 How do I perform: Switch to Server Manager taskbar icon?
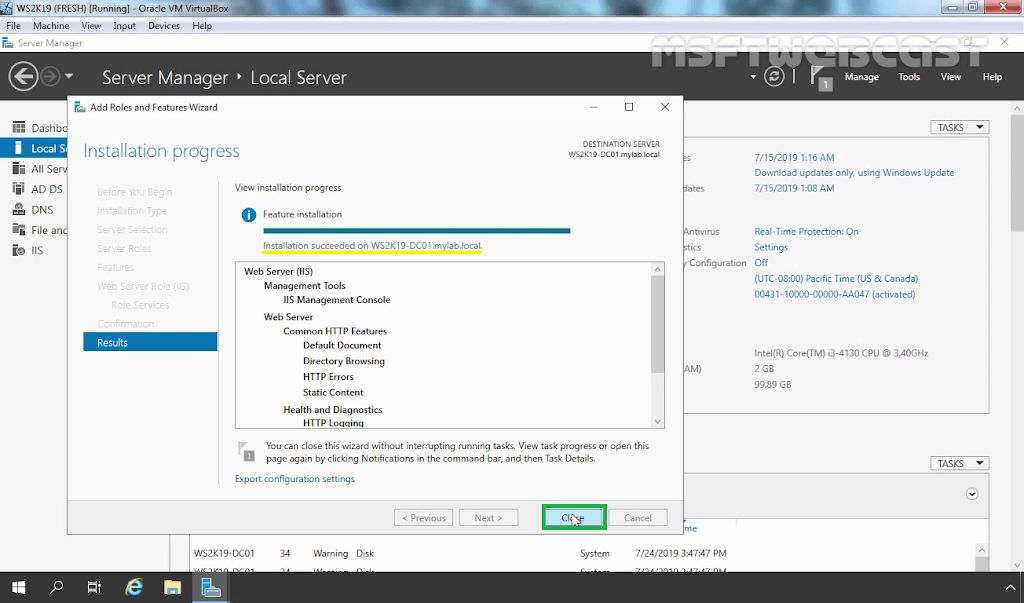click(x=211, y=587)
